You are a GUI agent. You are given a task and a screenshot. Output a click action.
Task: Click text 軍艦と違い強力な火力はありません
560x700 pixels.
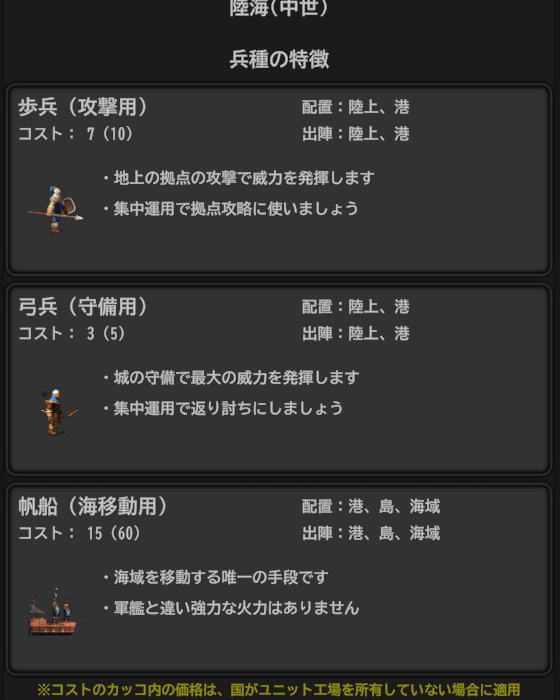236,608
